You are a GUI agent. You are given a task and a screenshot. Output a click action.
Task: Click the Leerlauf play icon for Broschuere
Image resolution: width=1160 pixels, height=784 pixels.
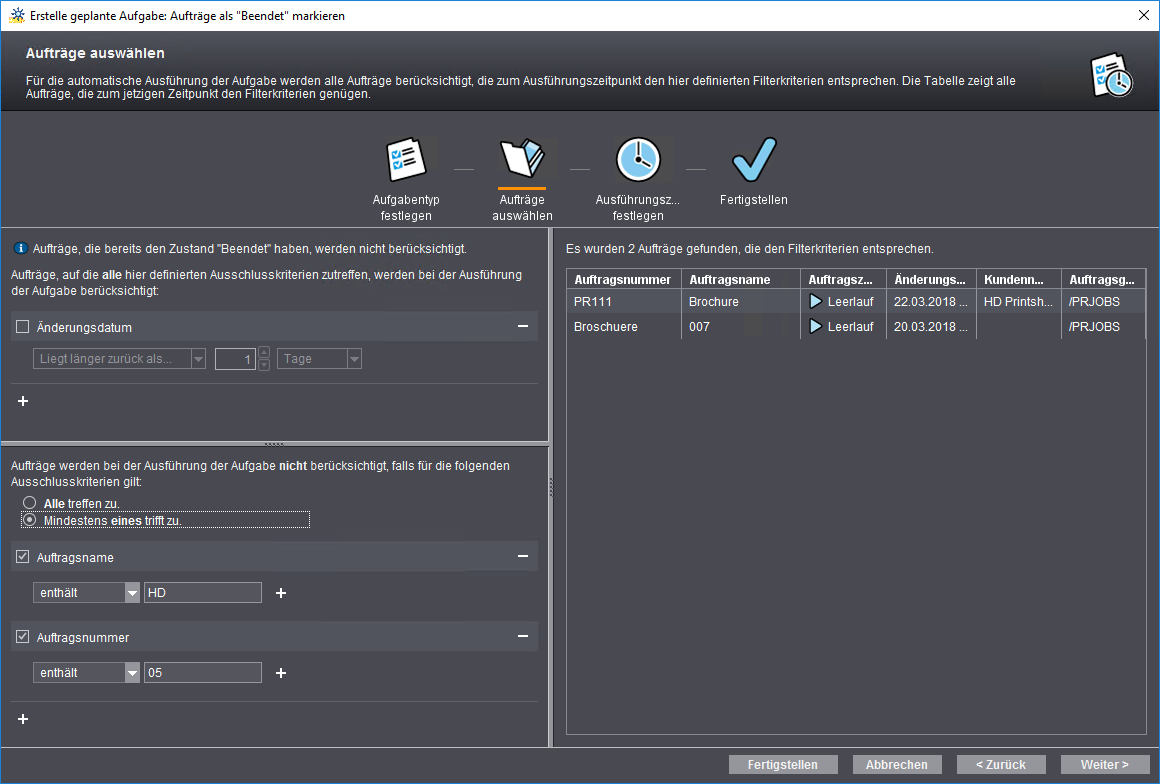point(816,326)
